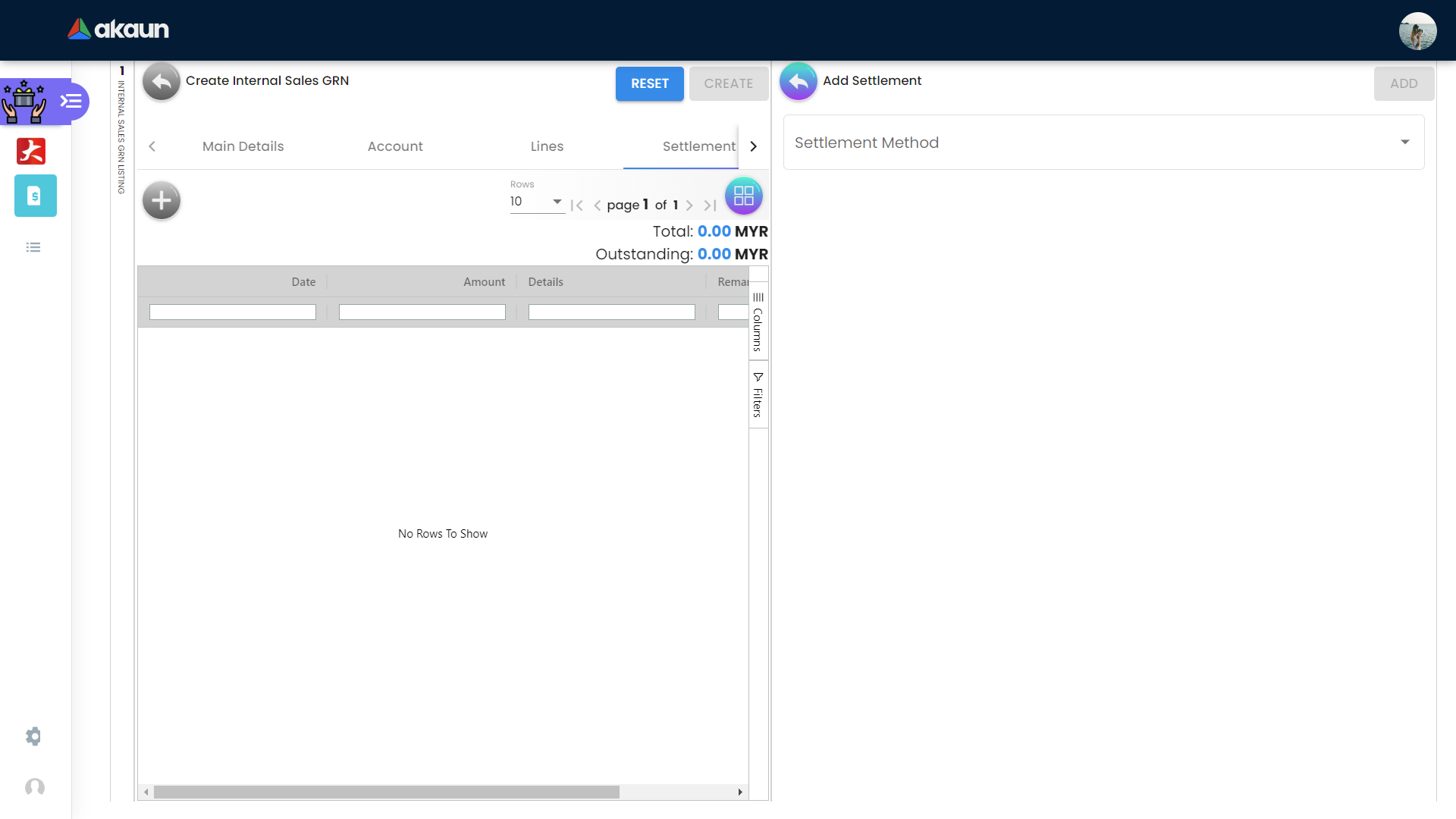Image resolution: width=1456 pixels, height=819 pixels.
Task: Click the back arrow beside Create Internal Sales GRN
Action: 161,82
